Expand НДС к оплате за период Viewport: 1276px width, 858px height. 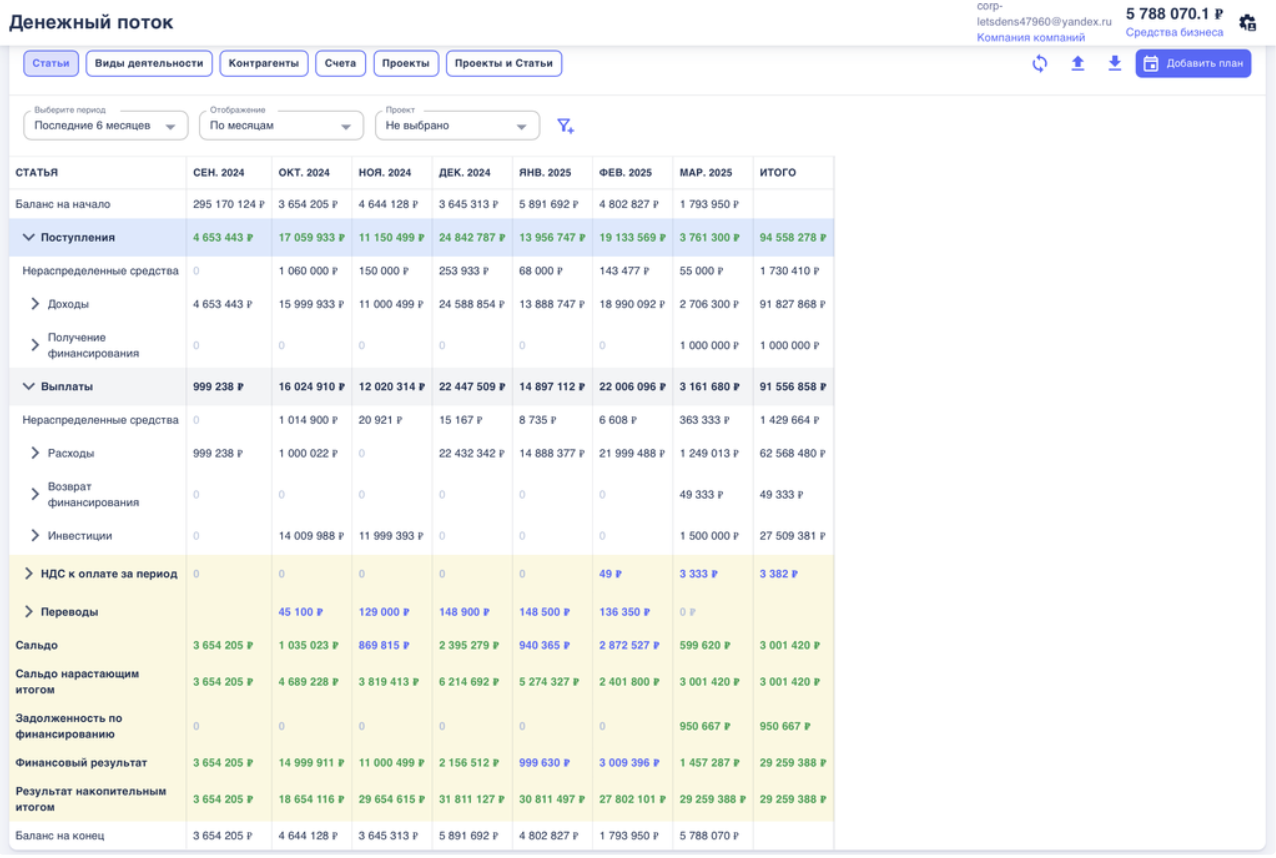[29, 574]
